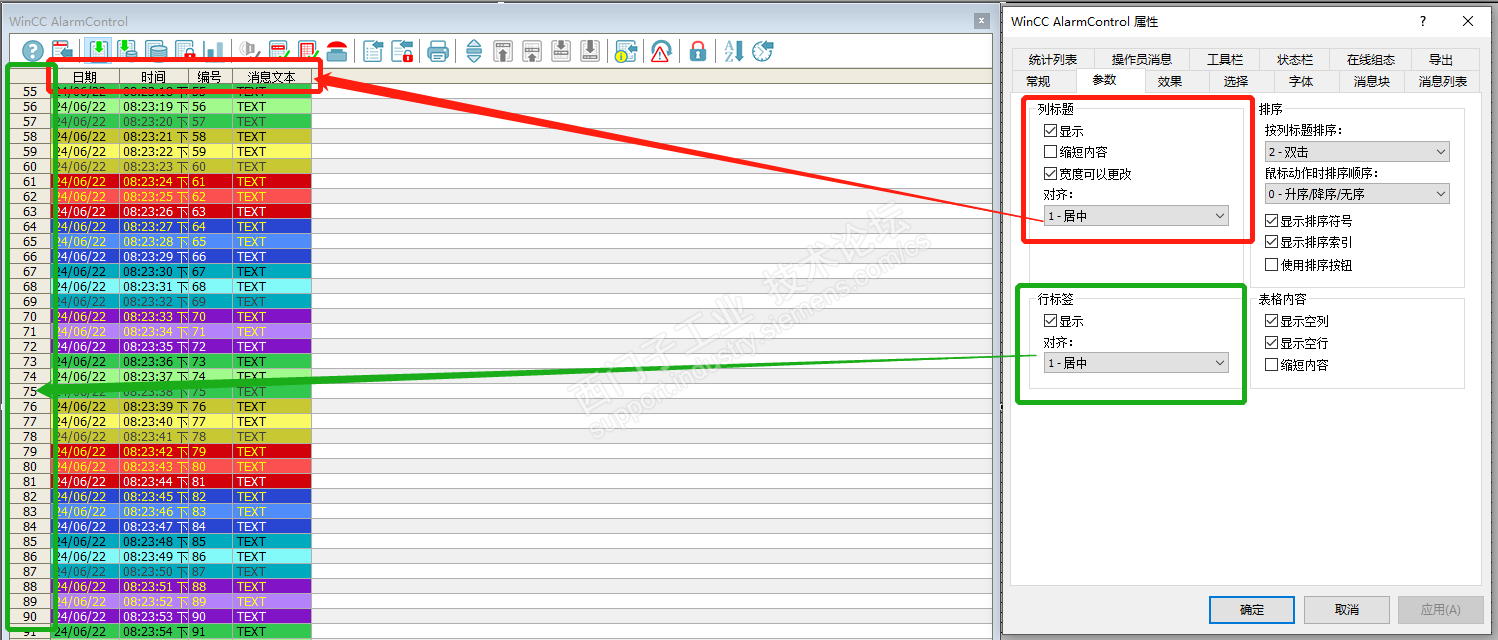The image size is (1498, 640).
Task: Open the selection dialog toolbar icon
Action: tap(373, 51)
